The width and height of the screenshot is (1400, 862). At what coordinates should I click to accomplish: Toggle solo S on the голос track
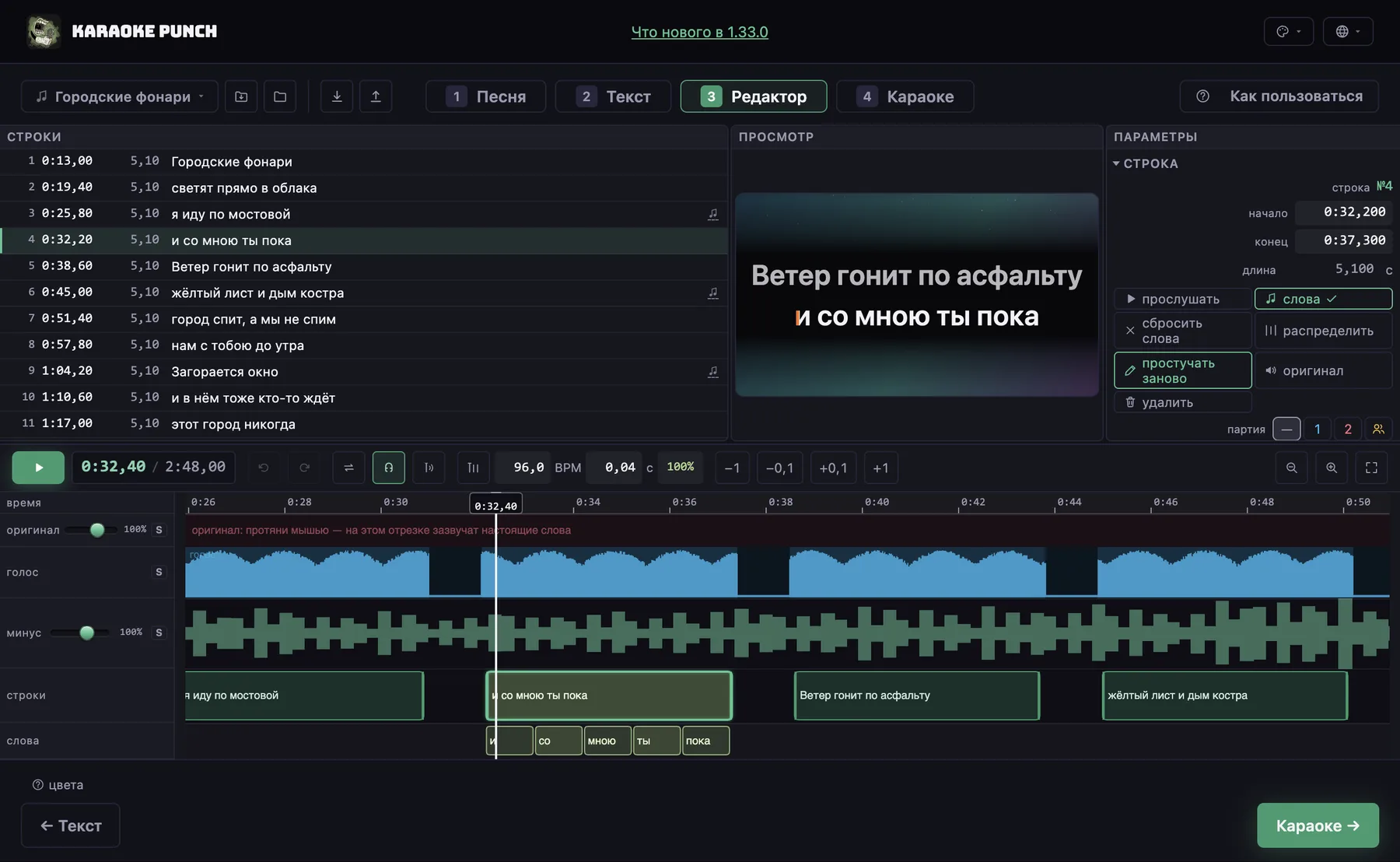coord(159,572)
